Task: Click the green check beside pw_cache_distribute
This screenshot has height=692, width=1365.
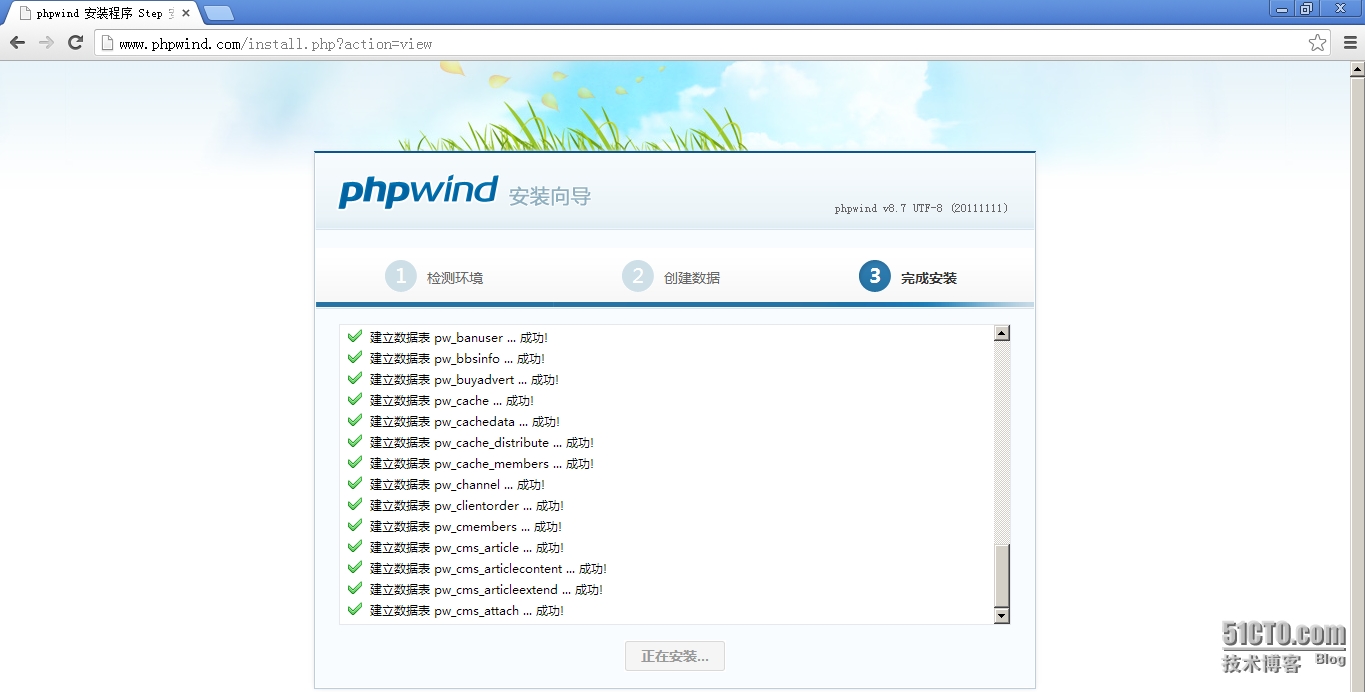Action: [355, 441]
